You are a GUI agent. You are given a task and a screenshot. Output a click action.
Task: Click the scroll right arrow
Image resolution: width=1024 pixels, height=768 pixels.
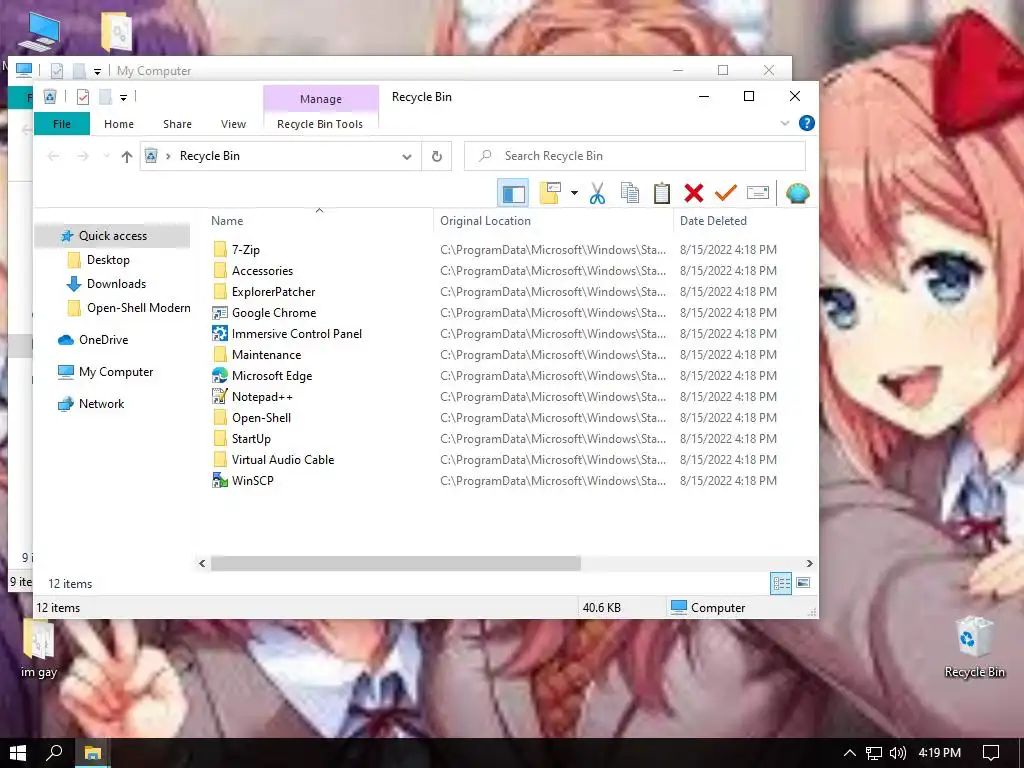pyautogui.click(x=809, y=563)
